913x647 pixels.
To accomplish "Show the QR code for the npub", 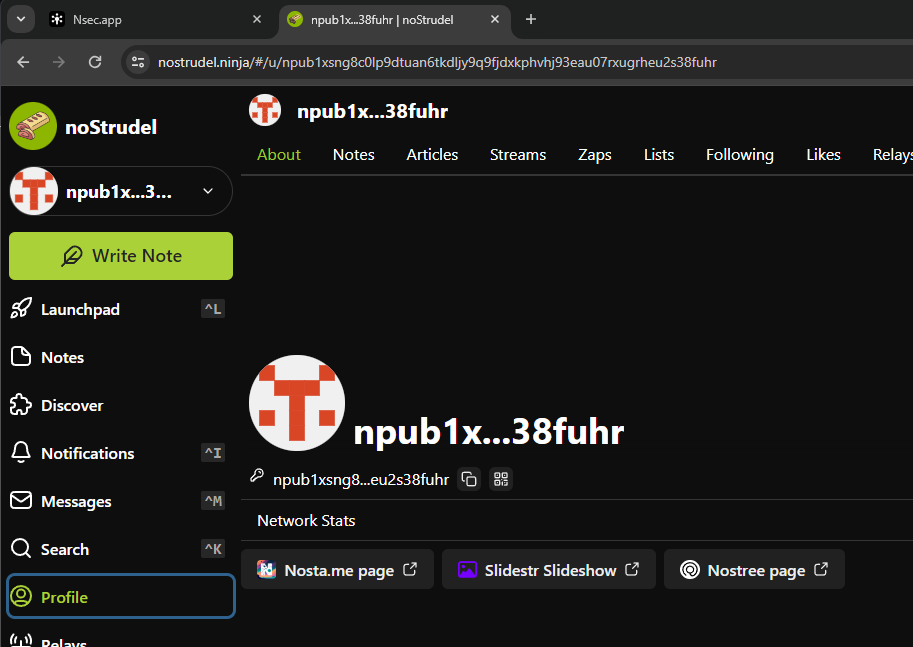I will [x=501, y=479].
